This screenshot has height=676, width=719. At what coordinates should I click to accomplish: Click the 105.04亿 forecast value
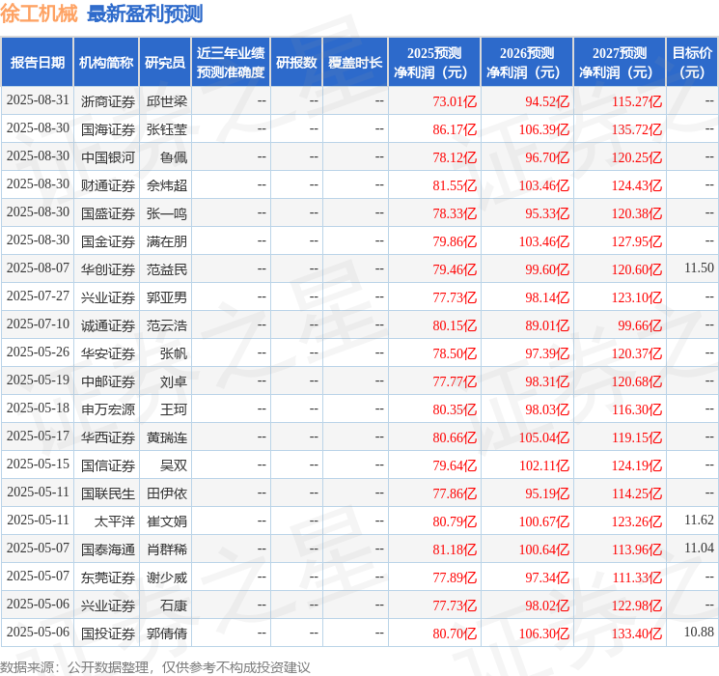(x=544, y=438)
